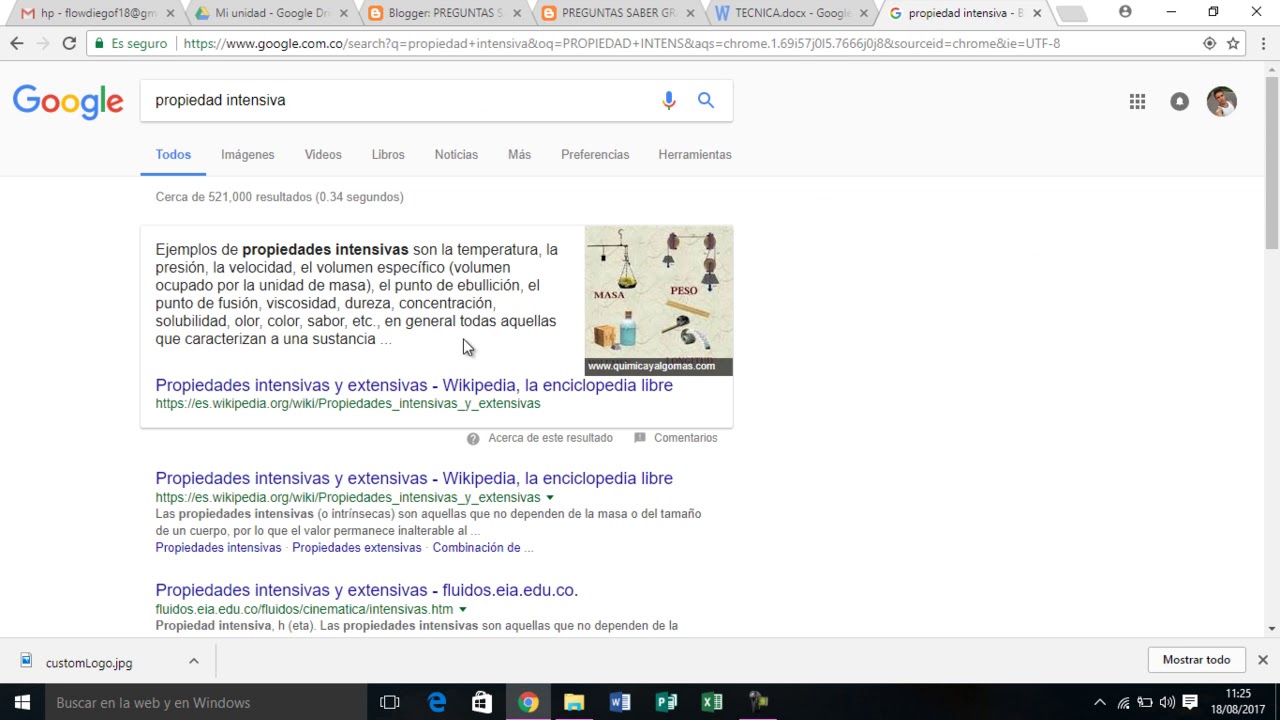Image resolution: width=1280 pixels, height=720 pixels.
Task: Open the Más search filter menu
Action: (x=519, y=155)
